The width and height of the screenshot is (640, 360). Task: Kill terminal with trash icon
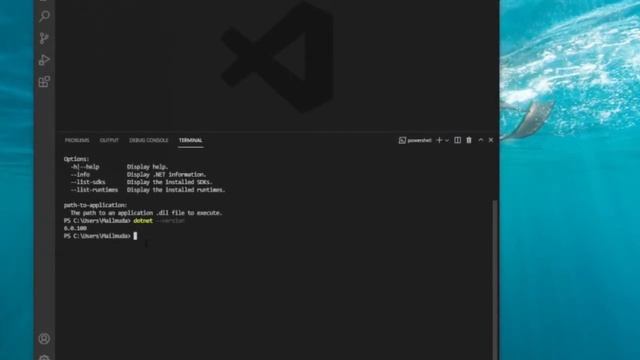(469, 140)
